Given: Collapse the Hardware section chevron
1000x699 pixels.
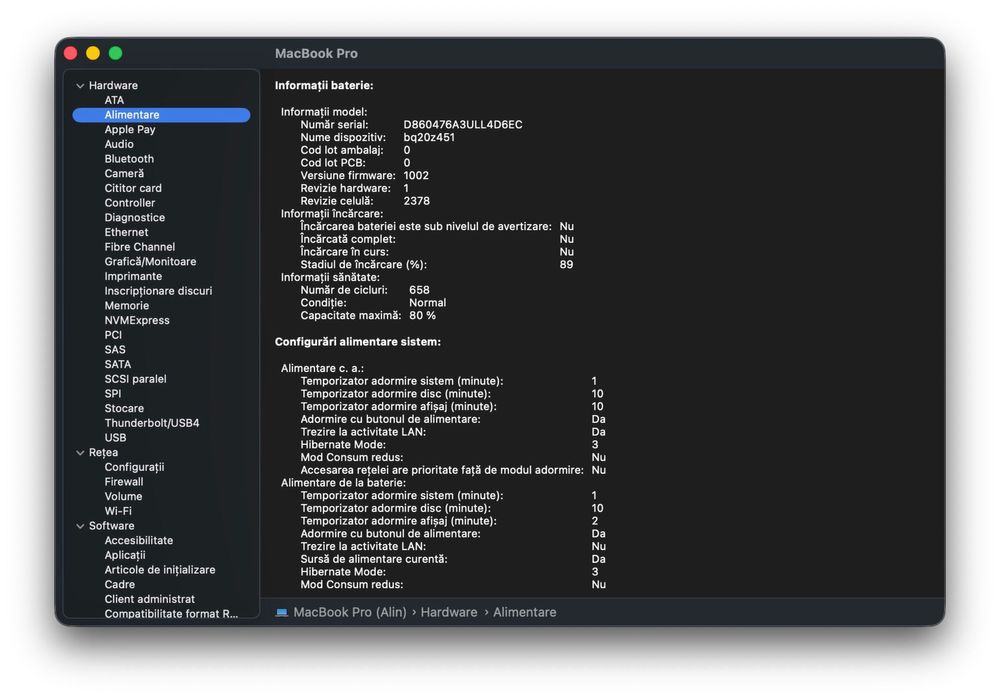Looking at the screenshot, I should pos(80,85).
